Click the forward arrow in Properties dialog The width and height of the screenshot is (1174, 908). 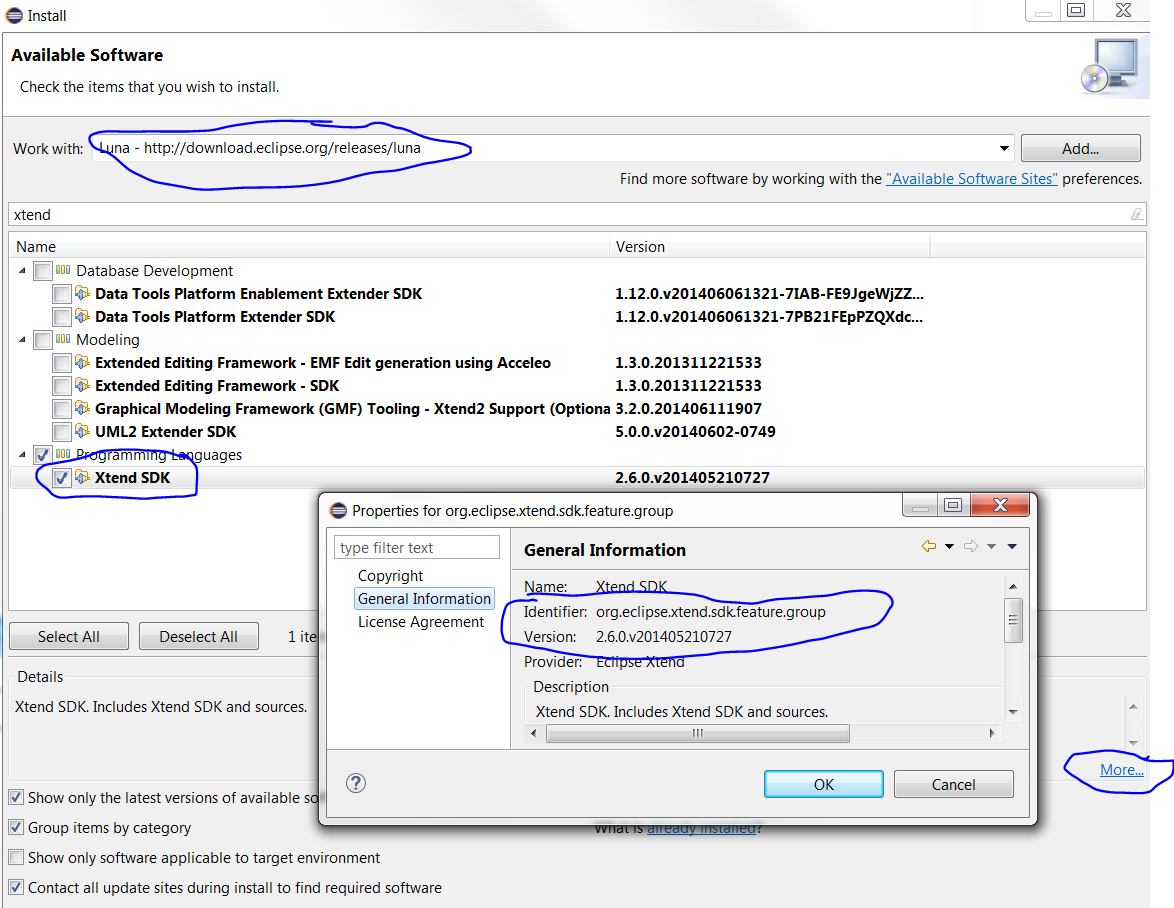[971, 546]
